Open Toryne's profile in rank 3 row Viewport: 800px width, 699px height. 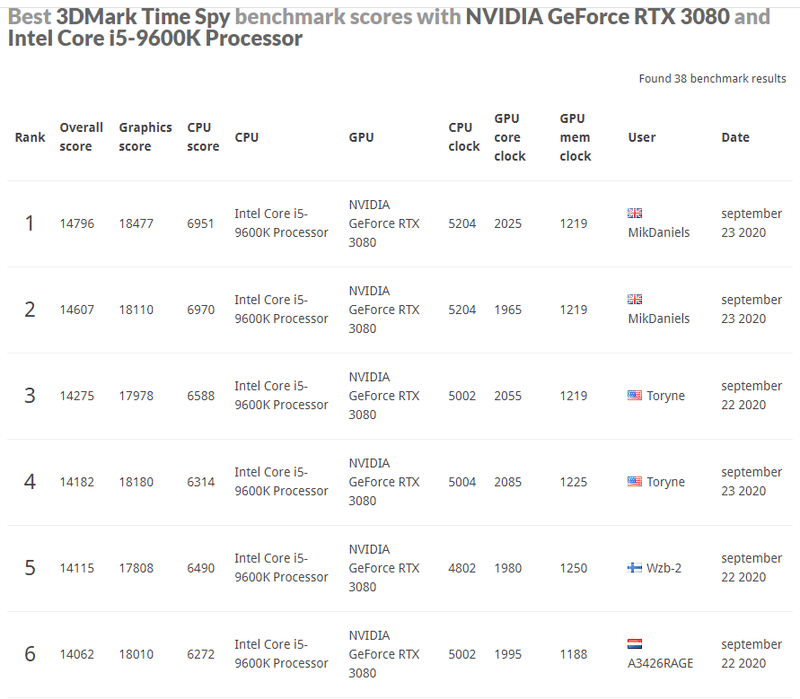click(x=666, y=396)
